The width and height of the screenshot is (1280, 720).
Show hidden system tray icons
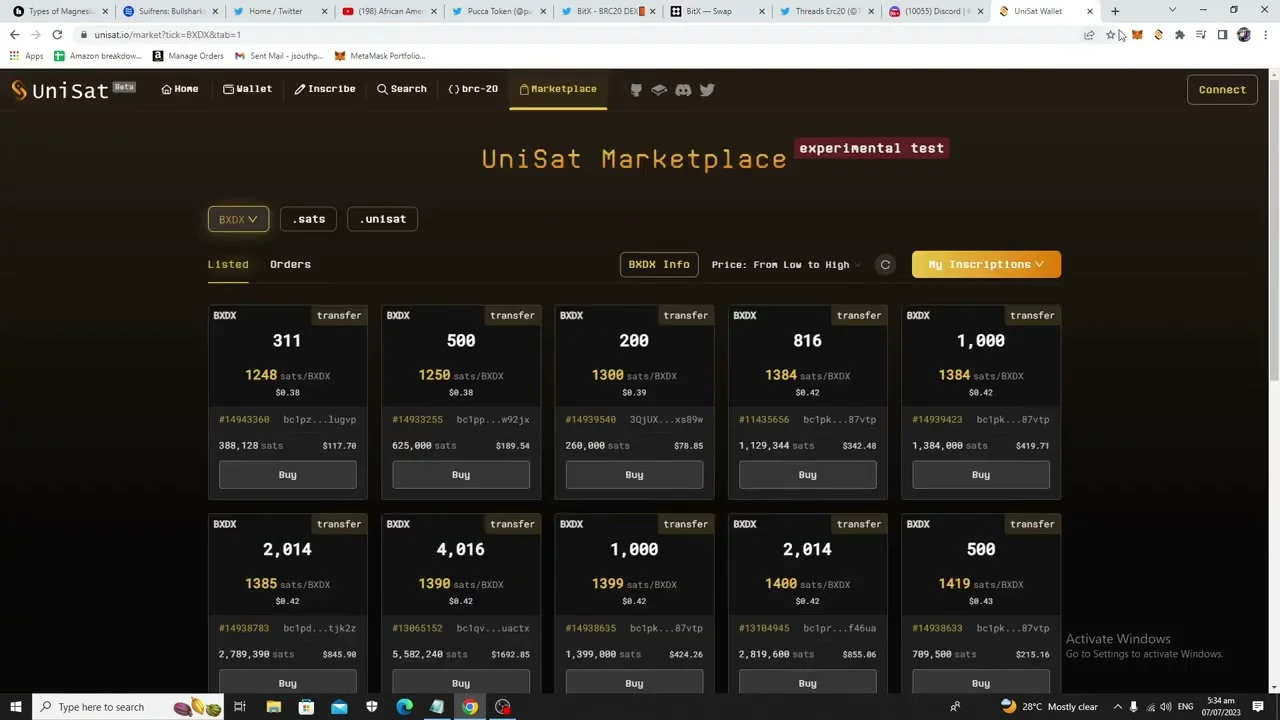pos(1118,707)
